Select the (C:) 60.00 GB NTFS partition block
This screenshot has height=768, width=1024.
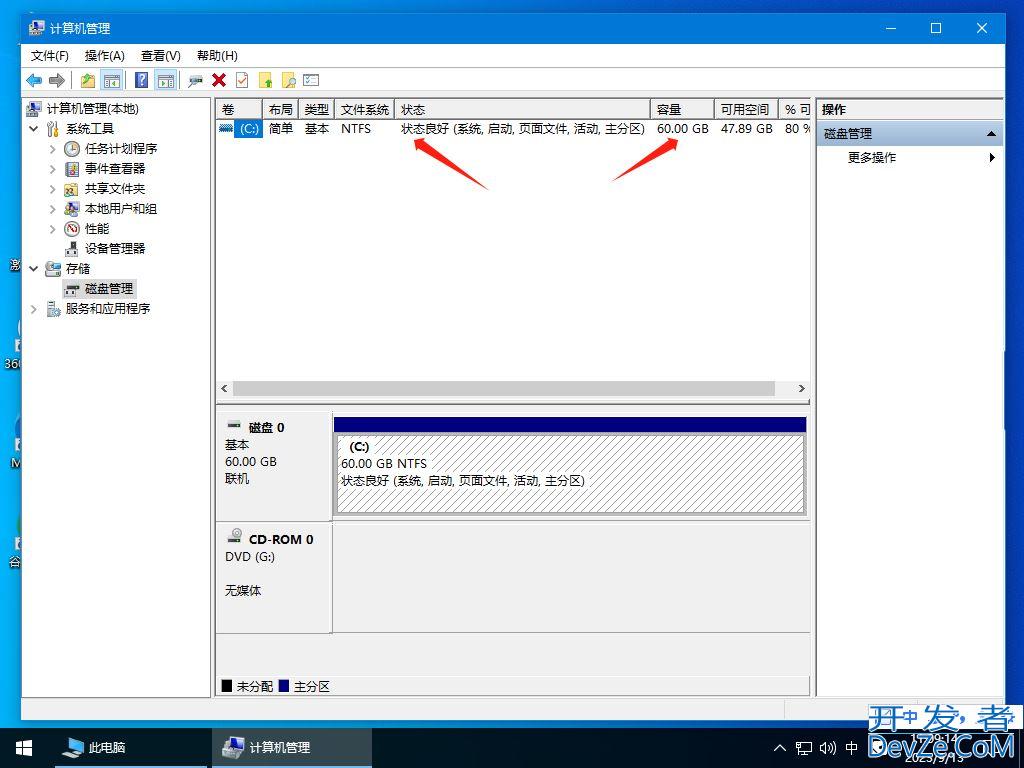pyautogui.click(x=570, y=473)
